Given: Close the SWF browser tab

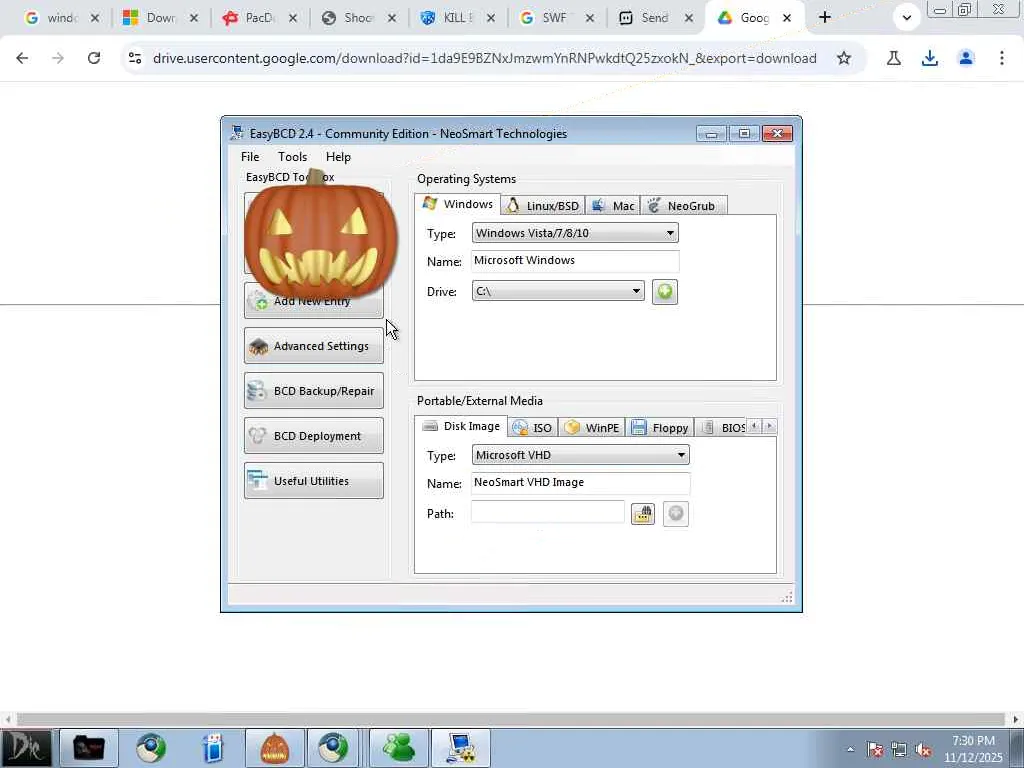Looking at the screenshot, I should 589,18.
